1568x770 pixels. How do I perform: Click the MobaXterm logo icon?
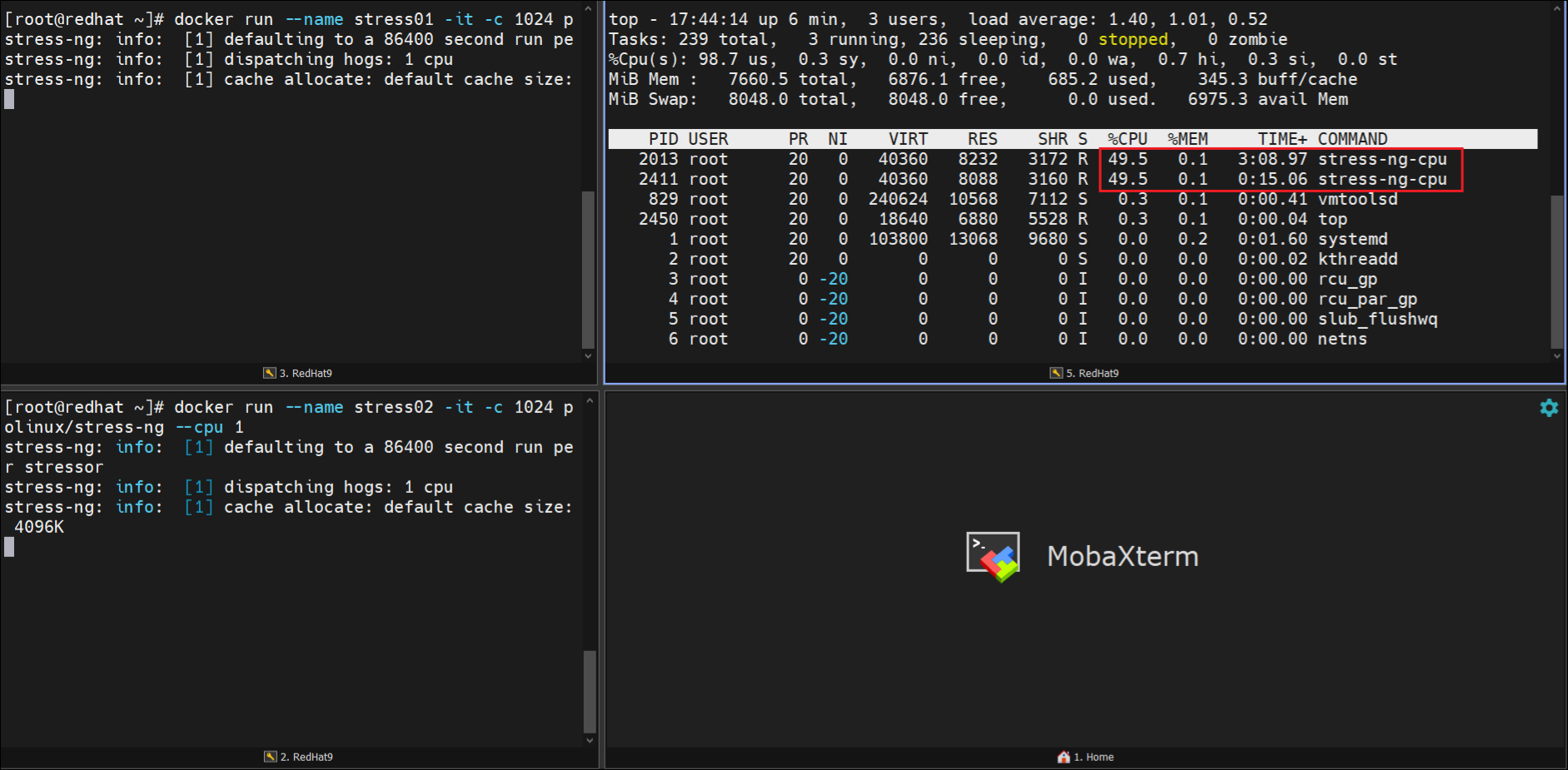(x=993, y=556)
